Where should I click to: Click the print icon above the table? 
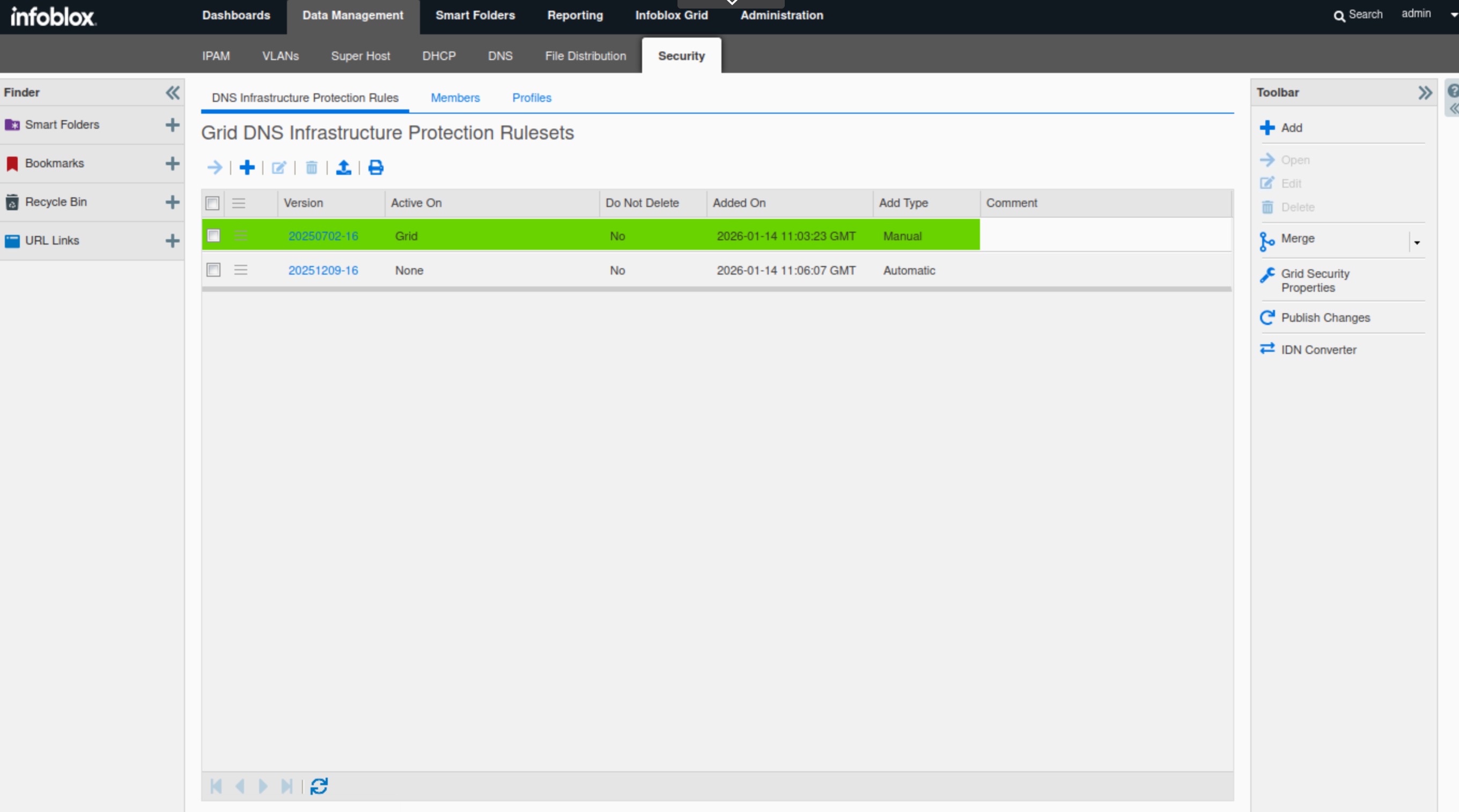[375, 168]
